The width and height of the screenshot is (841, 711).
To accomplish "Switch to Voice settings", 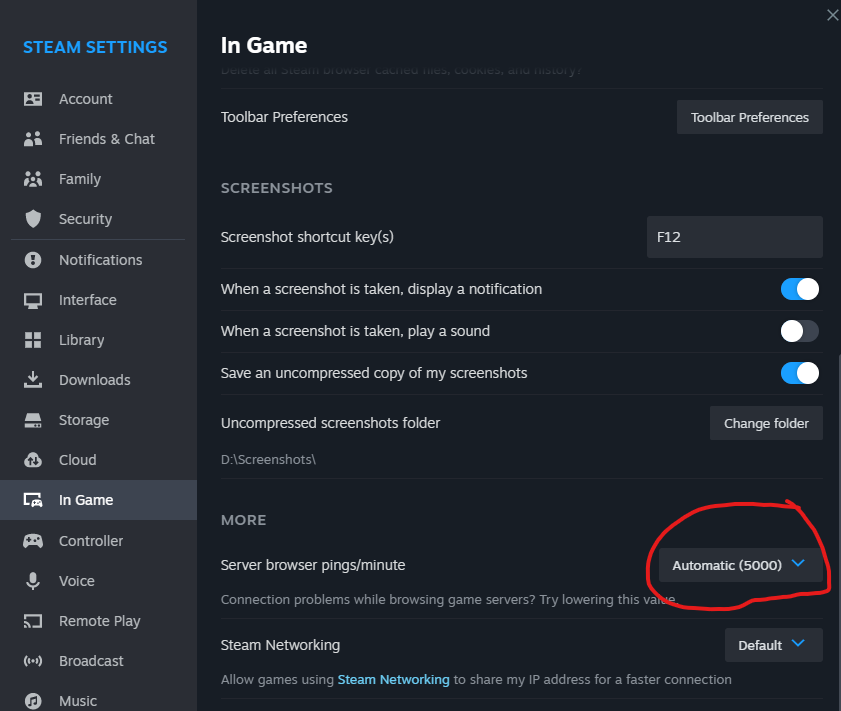I will 99,581.
